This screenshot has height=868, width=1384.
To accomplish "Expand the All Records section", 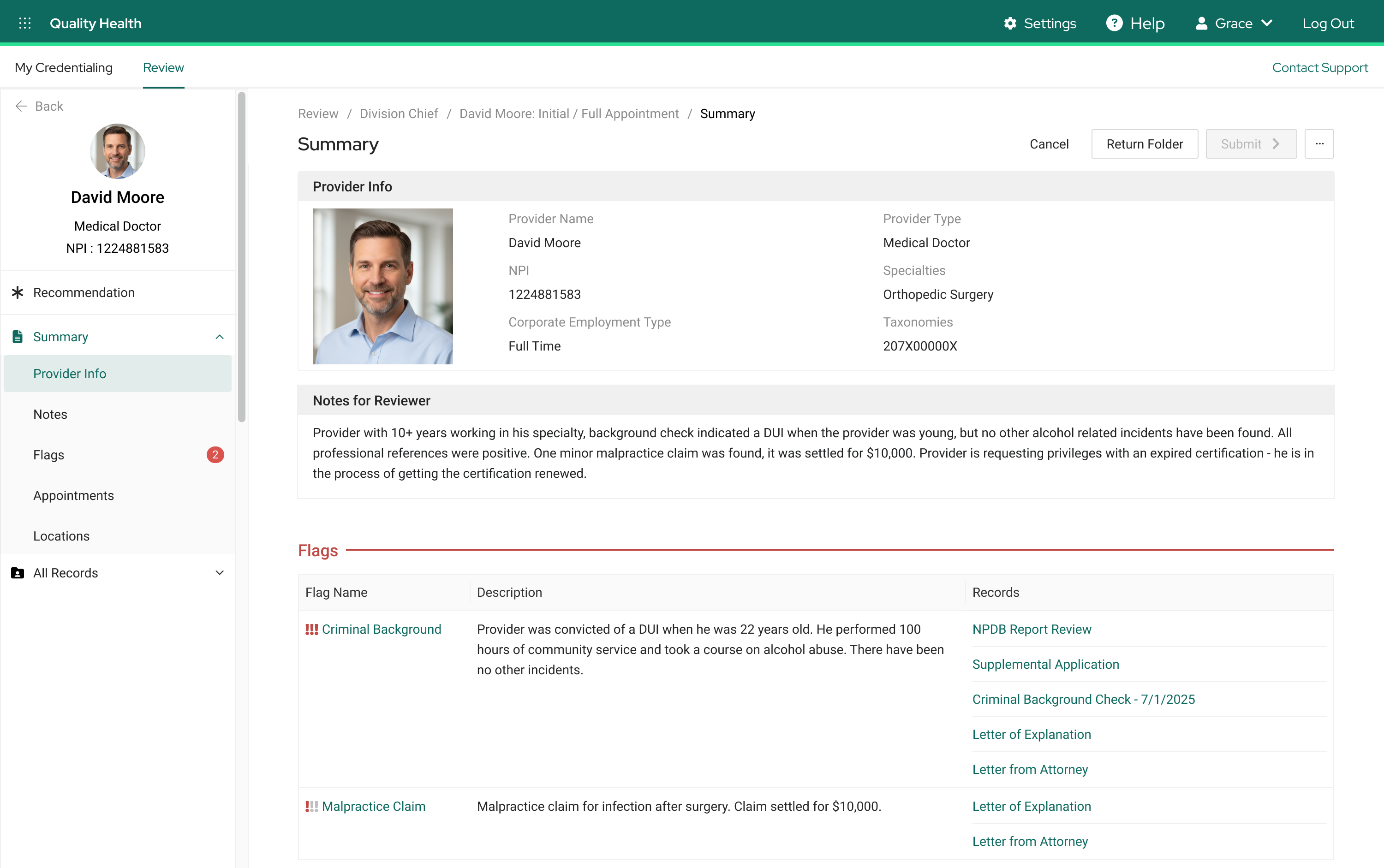I will click(220, 573).
